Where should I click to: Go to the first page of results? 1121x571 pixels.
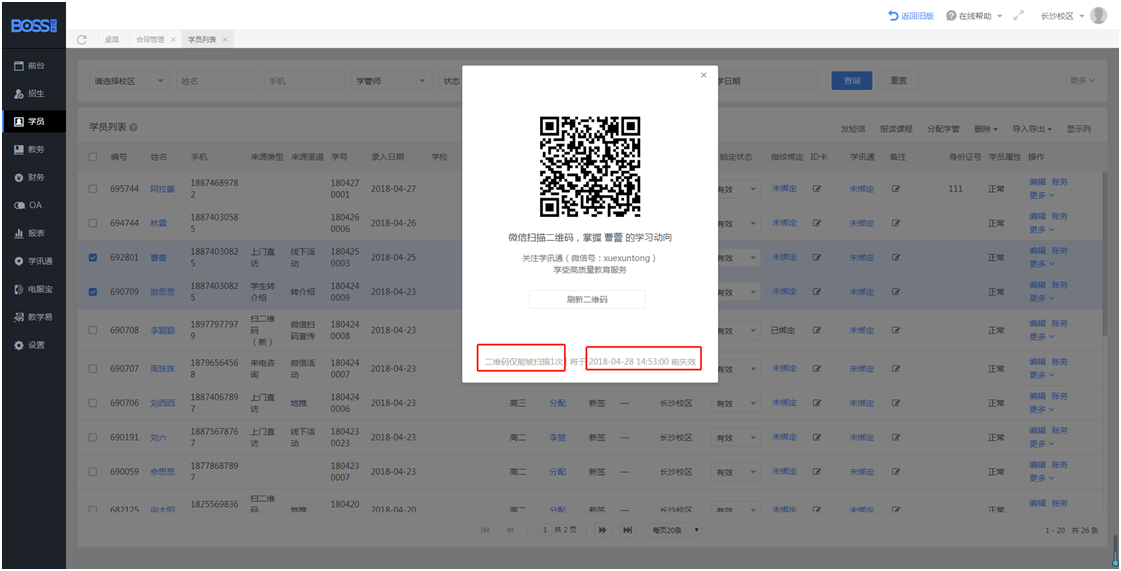pos(485,530)
